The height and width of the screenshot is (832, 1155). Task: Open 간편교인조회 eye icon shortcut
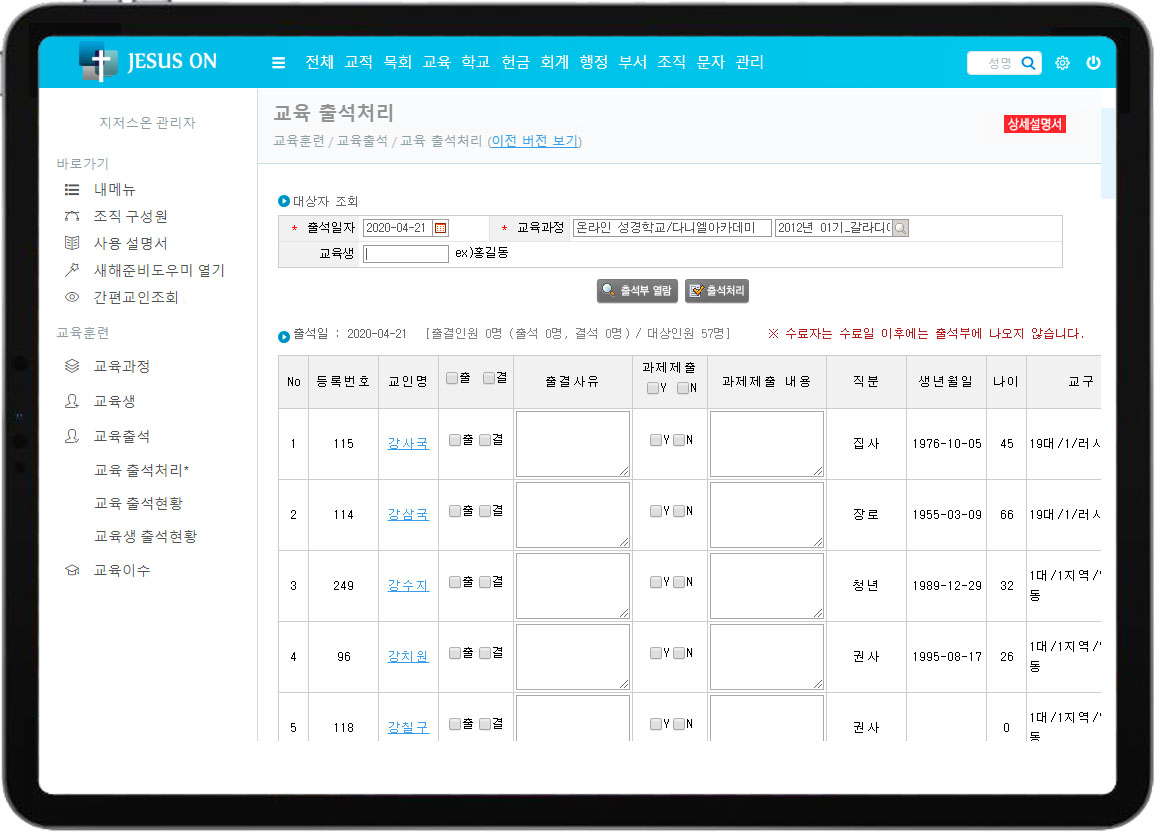(72, 297)
